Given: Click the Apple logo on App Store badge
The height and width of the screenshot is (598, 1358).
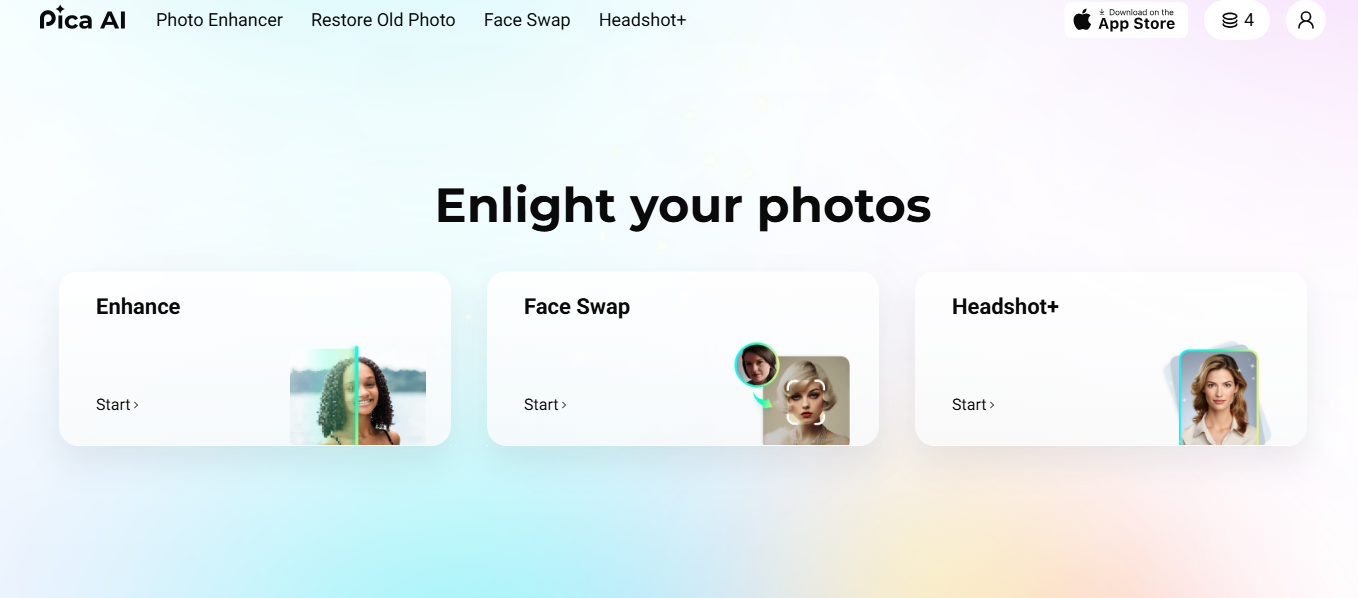Looking at the screenshot, I should [1082, 20].
